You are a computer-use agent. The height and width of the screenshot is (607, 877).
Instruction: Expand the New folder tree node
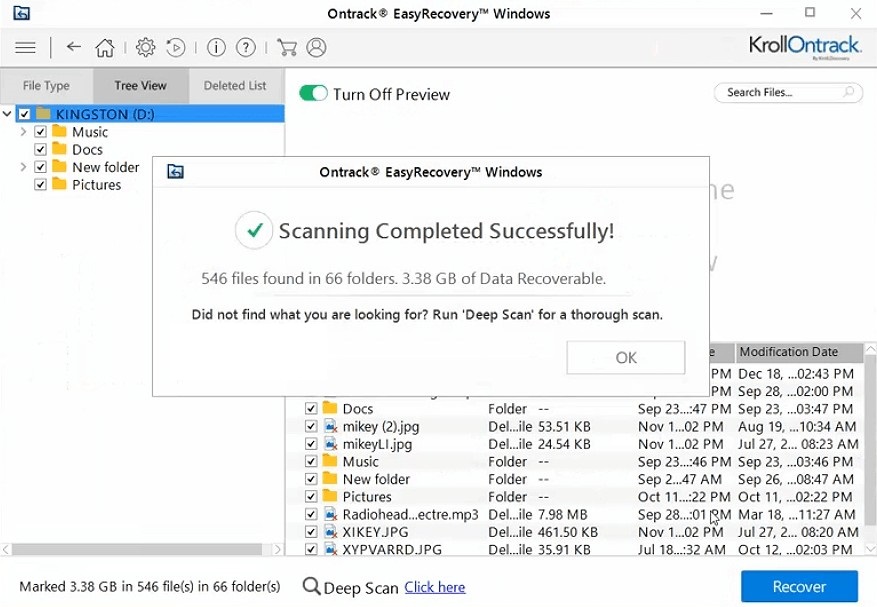[23, 167]
